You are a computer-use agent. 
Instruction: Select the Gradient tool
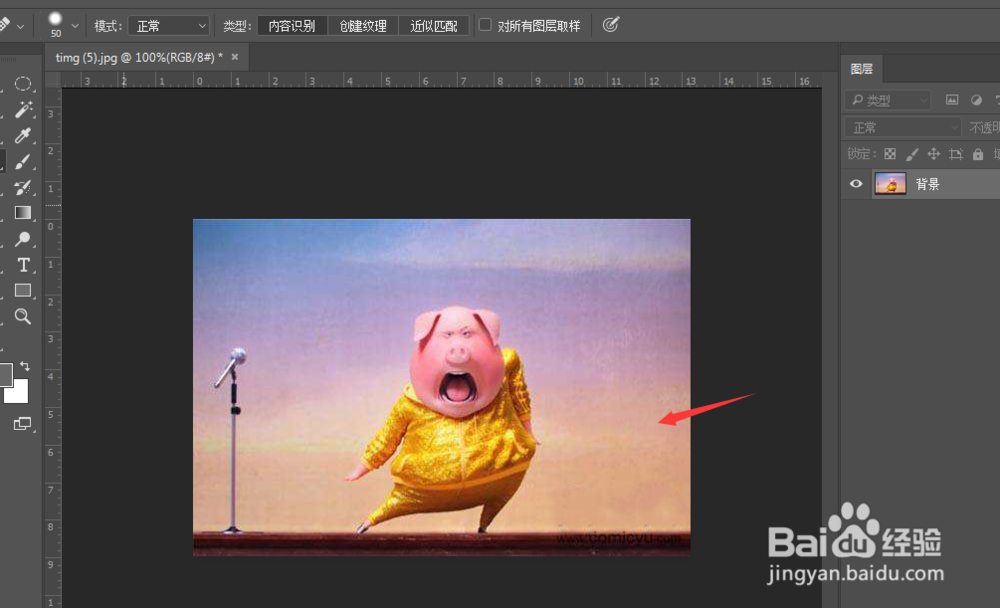tap(23, 212)
